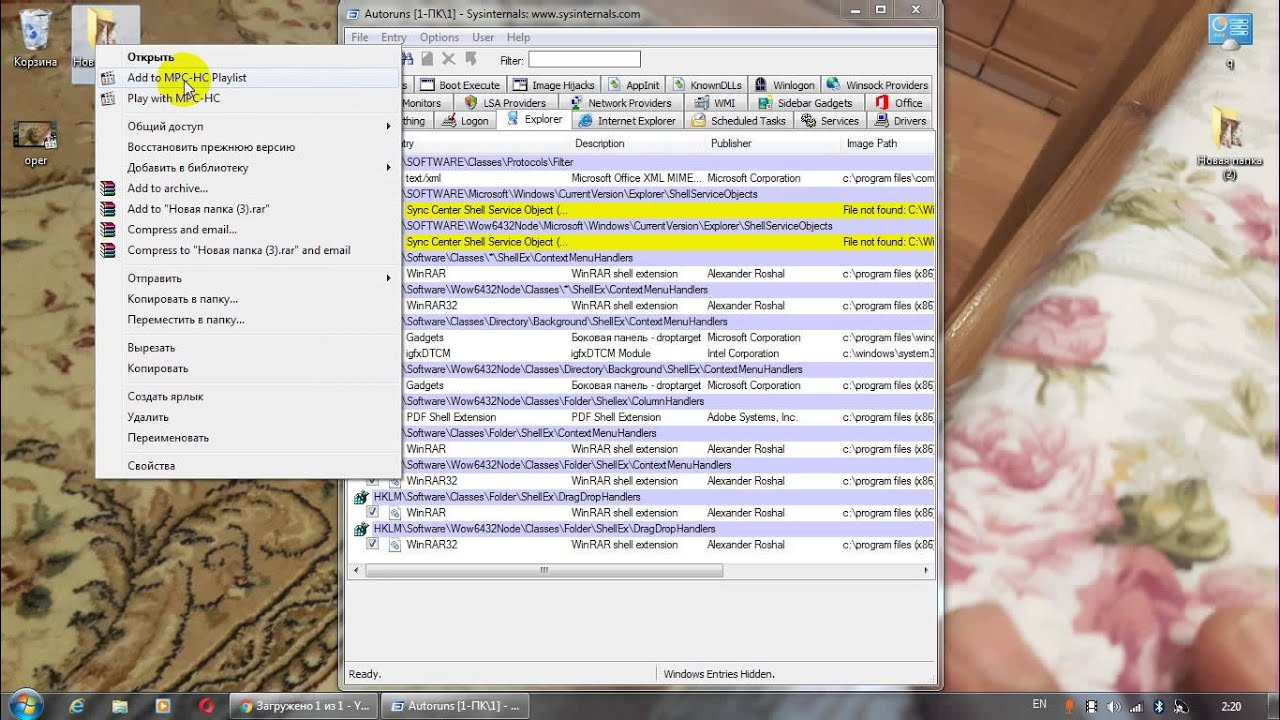1280x720 pixels.
Task: Launch Opera from the taskbar
Action: [206, 706]
